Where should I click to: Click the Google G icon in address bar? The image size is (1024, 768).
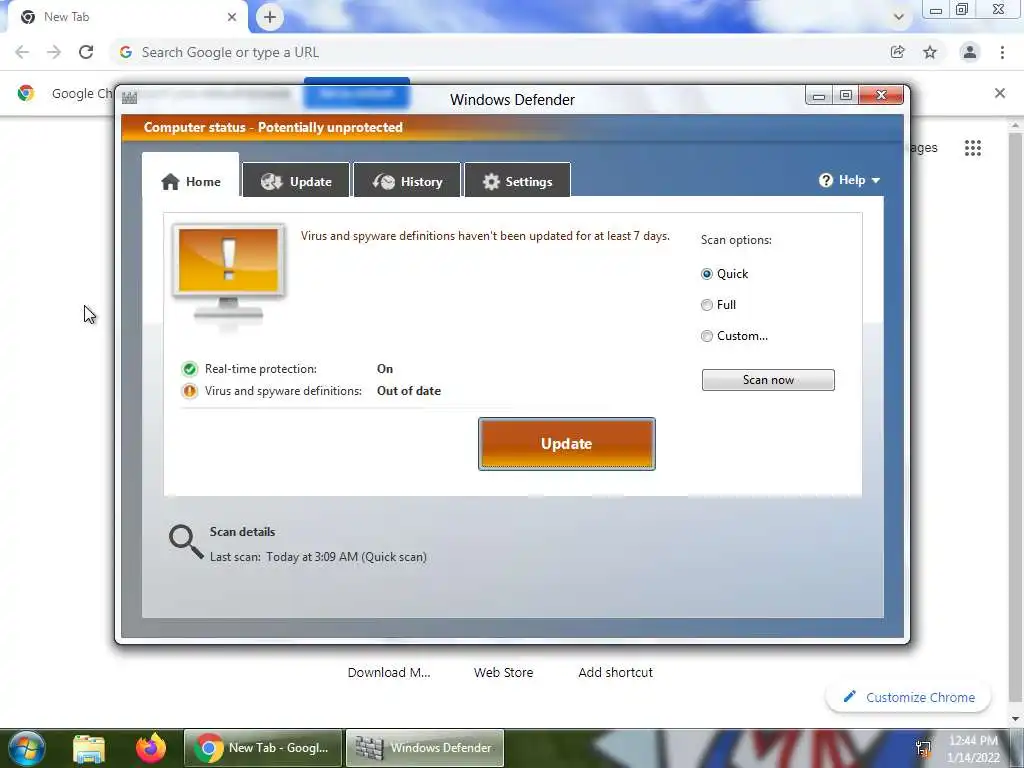[x=126, y=52]
